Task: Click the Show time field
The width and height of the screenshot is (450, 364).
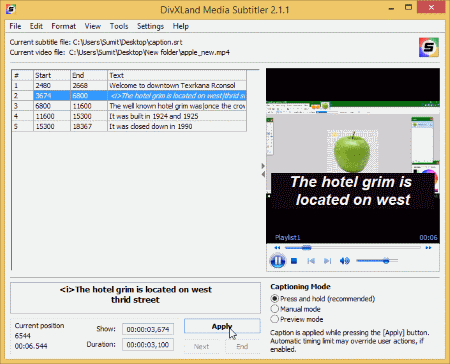Action: [148, 329]
